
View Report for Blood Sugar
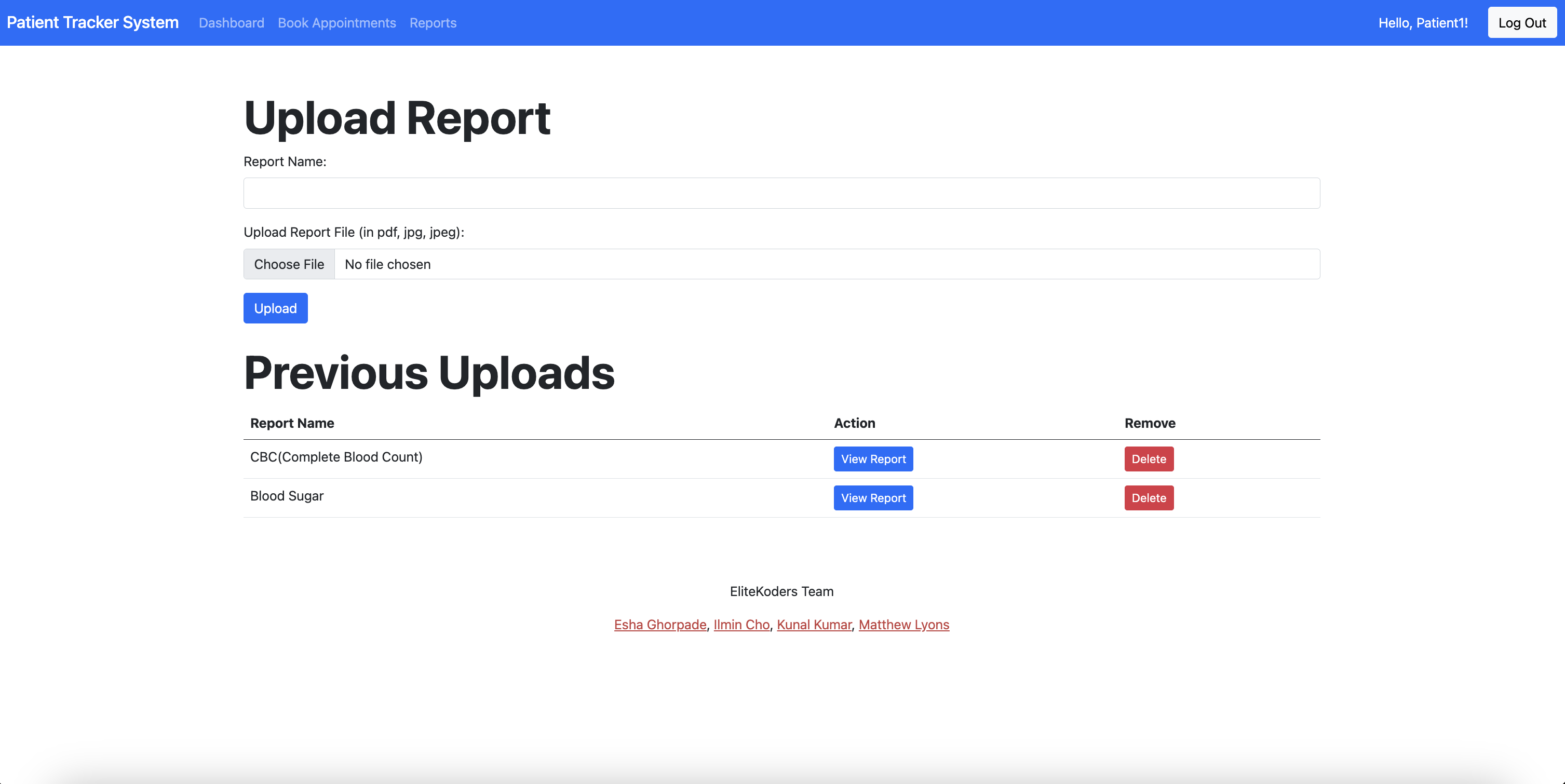point(873,497)
